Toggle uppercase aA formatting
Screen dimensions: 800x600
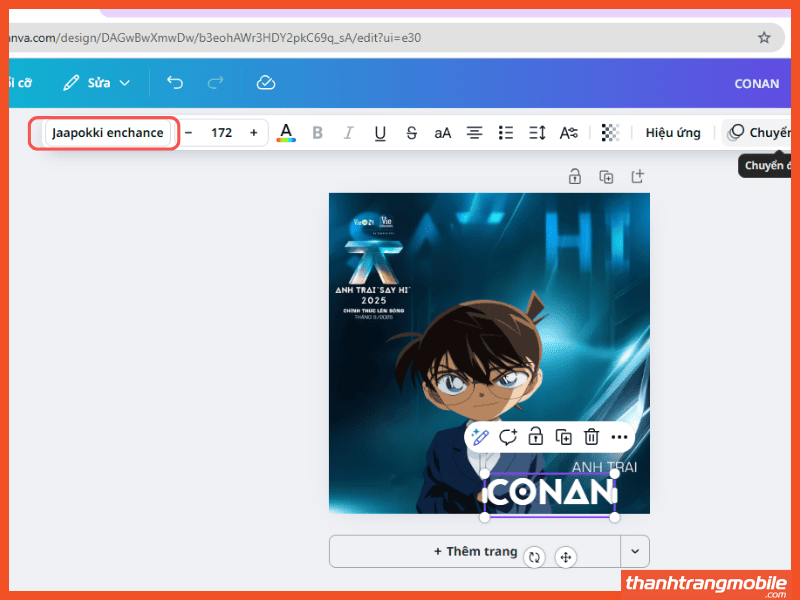tap(442, 133)
